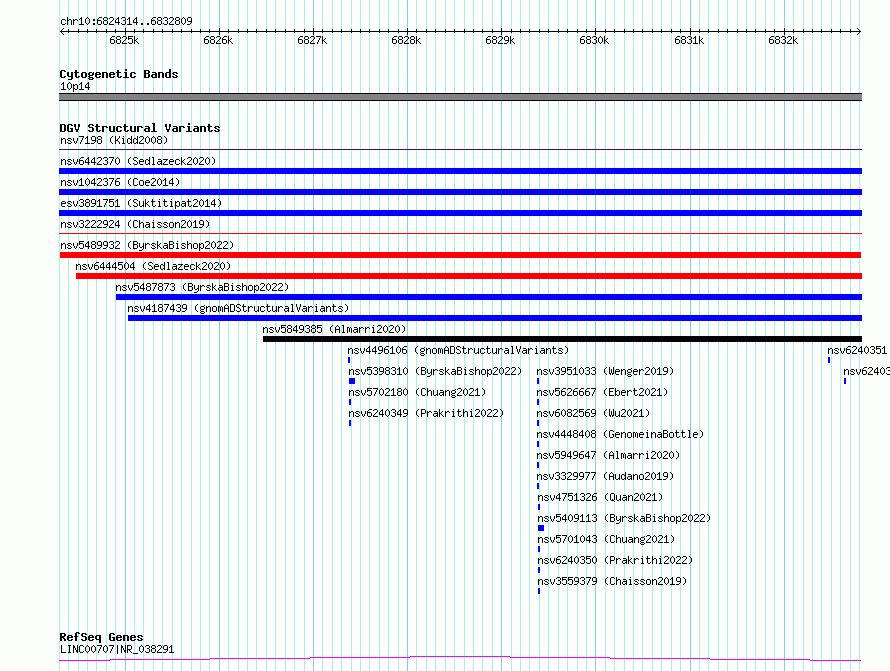Image resolution: width=890 pixels, height=671 pixels.
Task: Click the Cytogenetic Bands track title
Action: [119, 74]
